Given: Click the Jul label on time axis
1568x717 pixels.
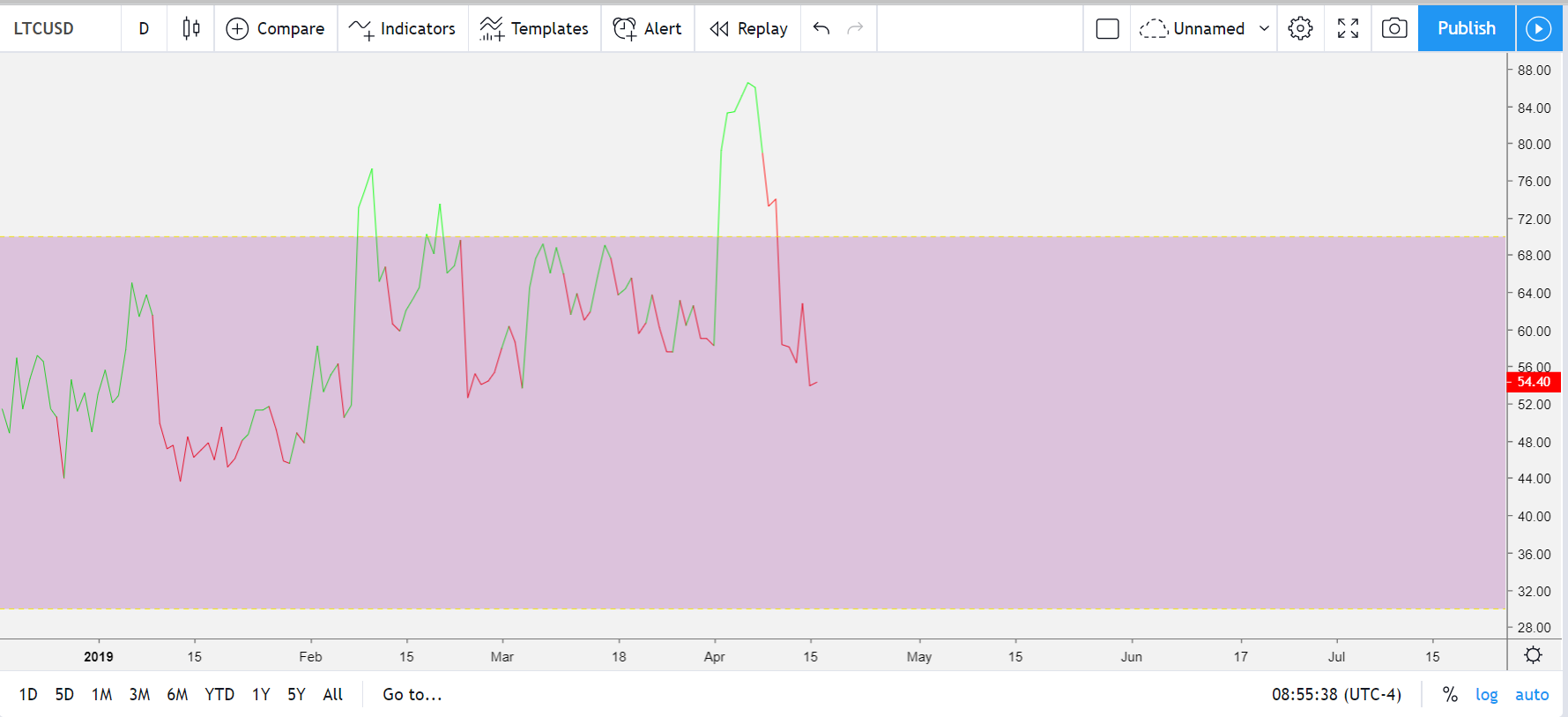Looking at the screenshot, I should [1337, 657].
